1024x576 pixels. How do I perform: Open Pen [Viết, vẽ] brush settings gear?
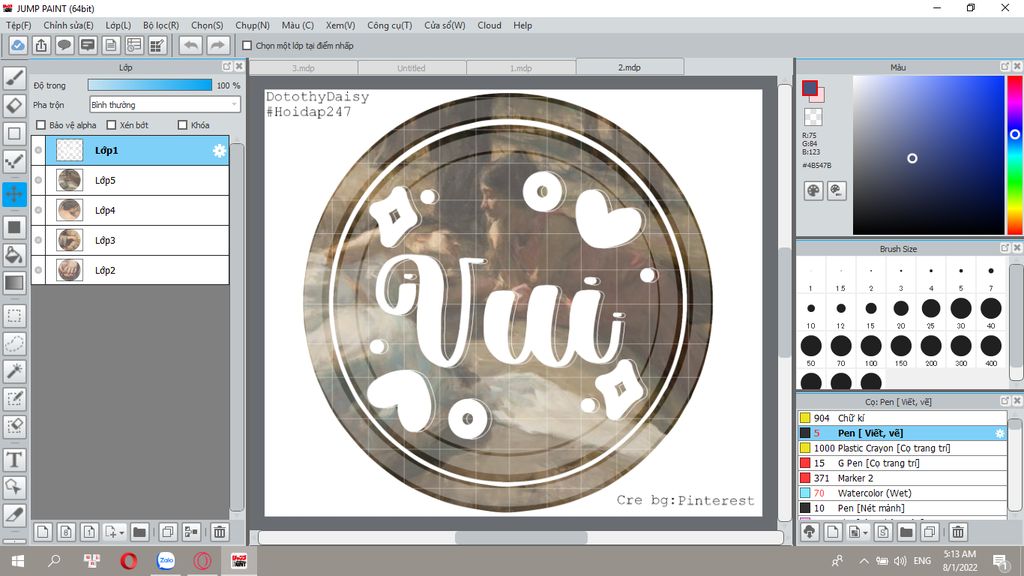click(999, 433)
